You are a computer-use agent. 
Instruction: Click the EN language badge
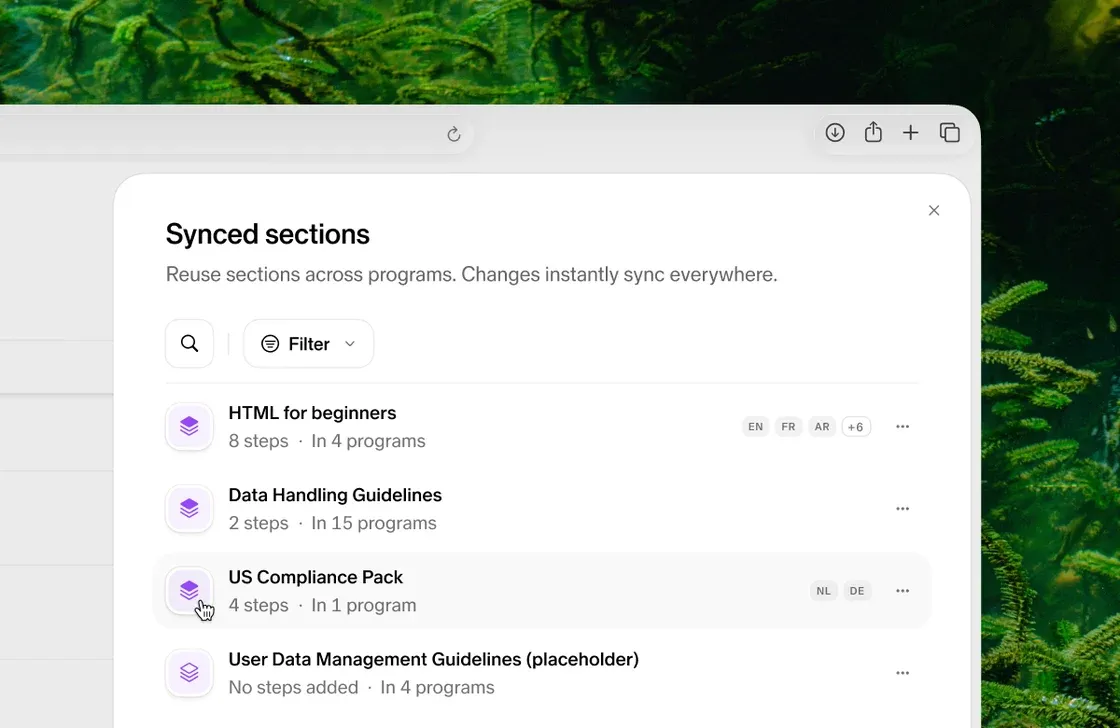click(x=756, y=427)
